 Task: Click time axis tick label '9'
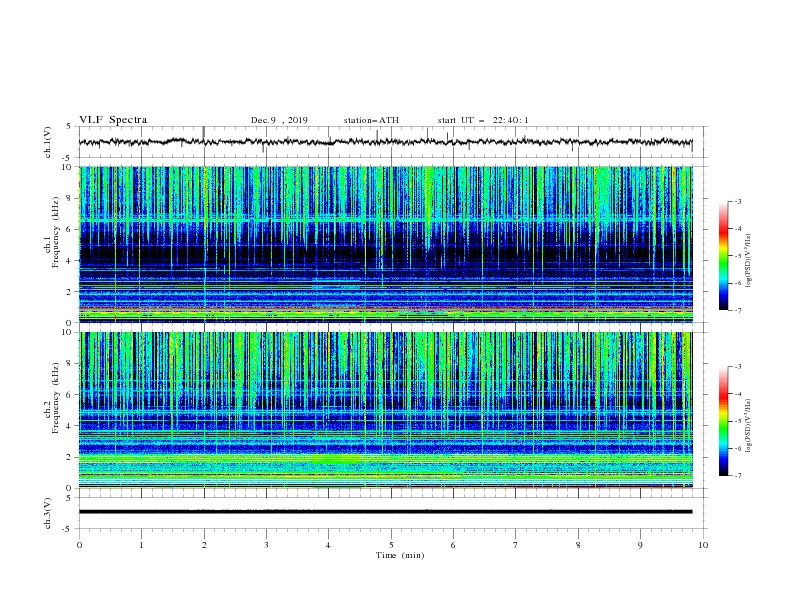[640, 545]
